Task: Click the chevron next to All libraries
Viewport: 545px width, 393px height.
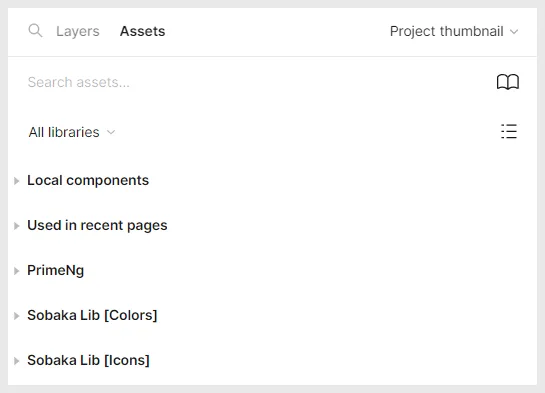Action: coord(111,132)
